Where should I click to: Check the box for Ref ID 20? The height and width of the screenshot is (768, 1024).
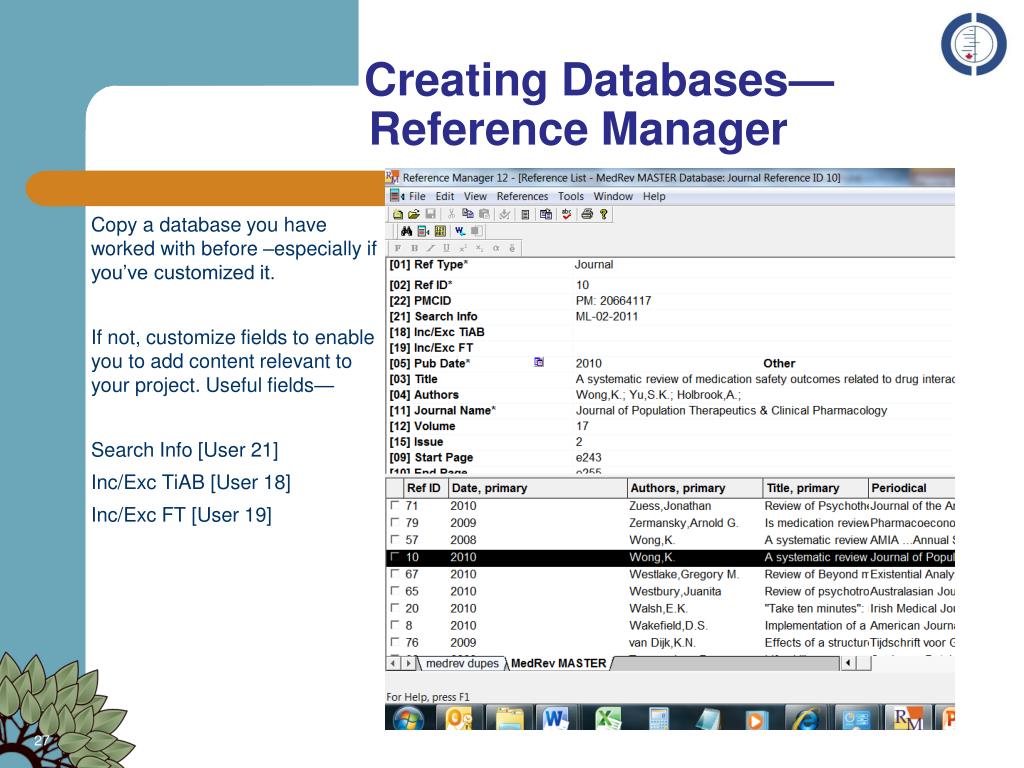[394, 607]
